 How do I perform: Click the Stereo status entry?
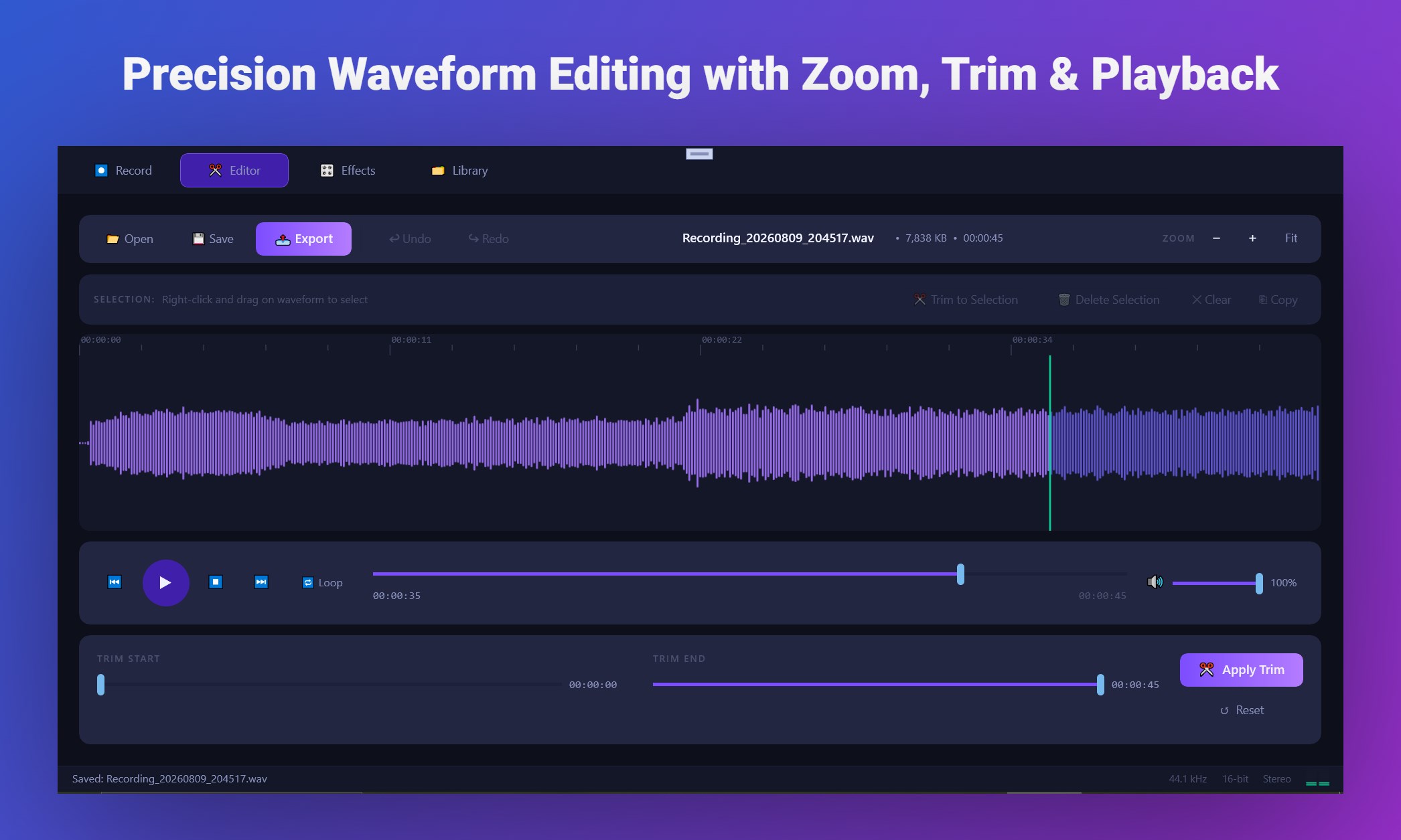(x=1276, y=779)
